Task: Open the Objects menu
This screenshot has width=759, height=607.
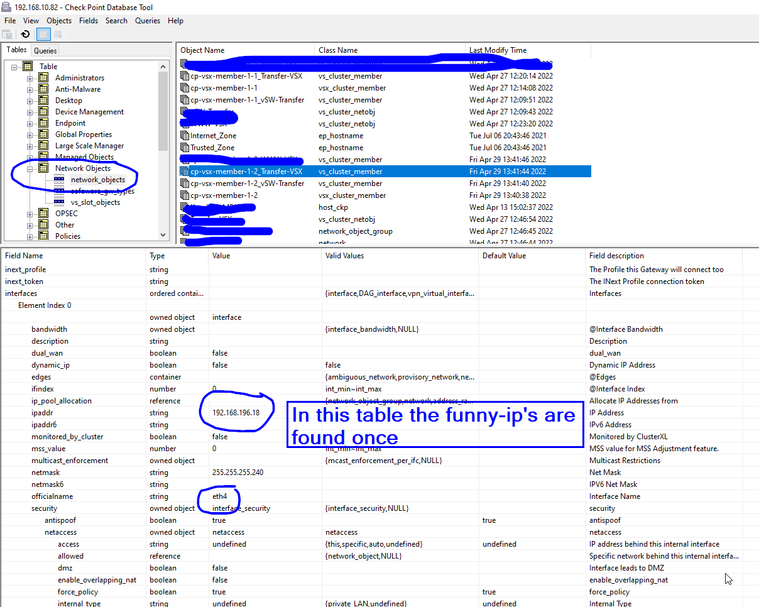Action: click(59, 20)
